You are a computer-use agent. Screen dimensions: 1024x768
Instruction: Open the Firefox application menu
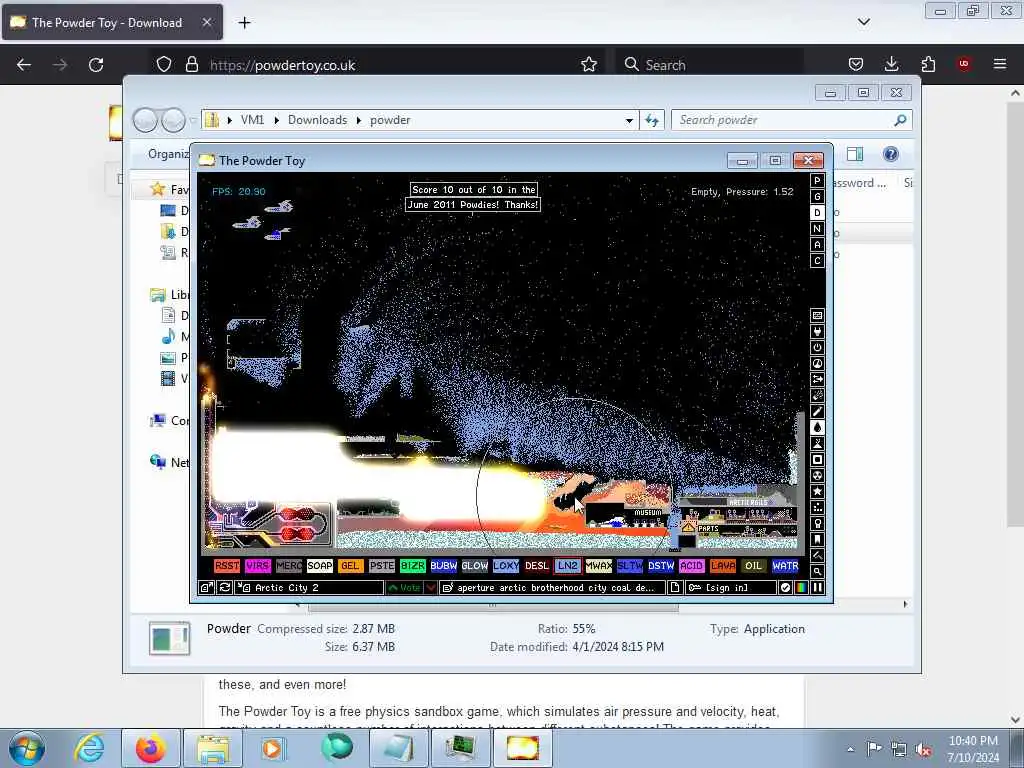click(999, 64)
